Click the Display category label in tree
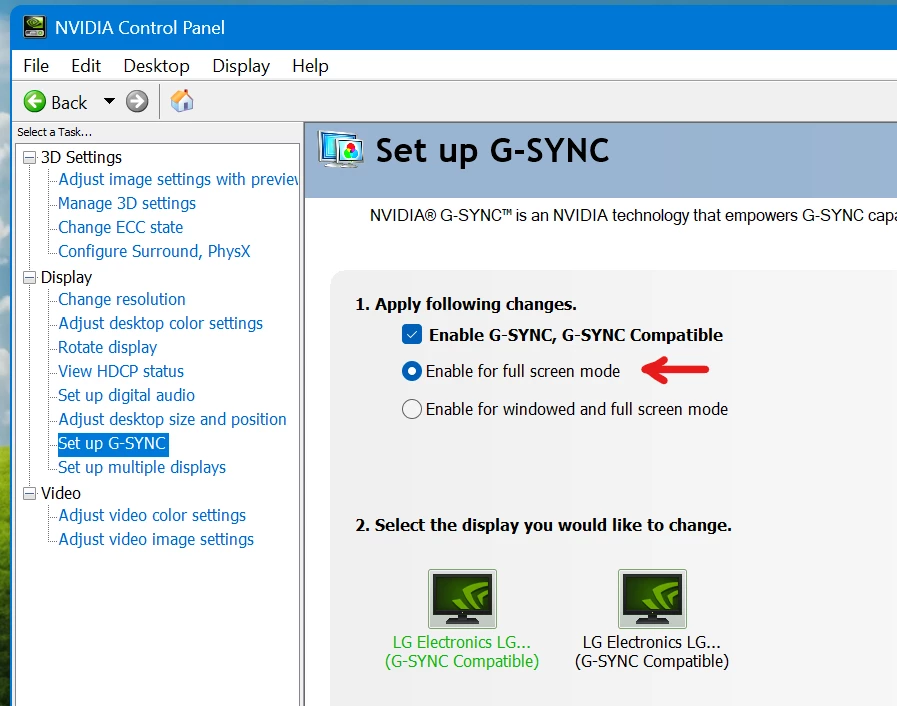This screenshot has height=706, width=897. click(x=66, y=277)
